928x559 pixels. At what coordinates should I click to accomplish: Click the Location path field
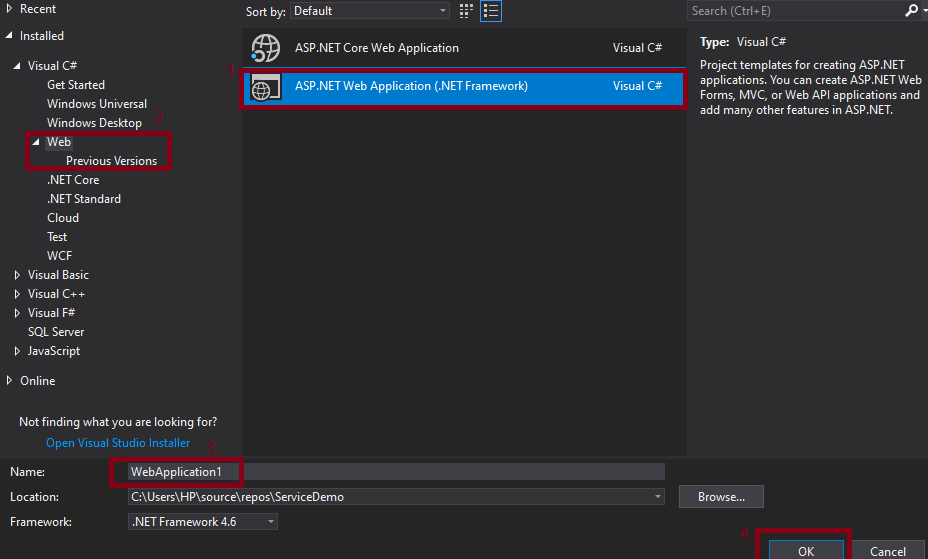pyautogui.click(x=396, y=497)
